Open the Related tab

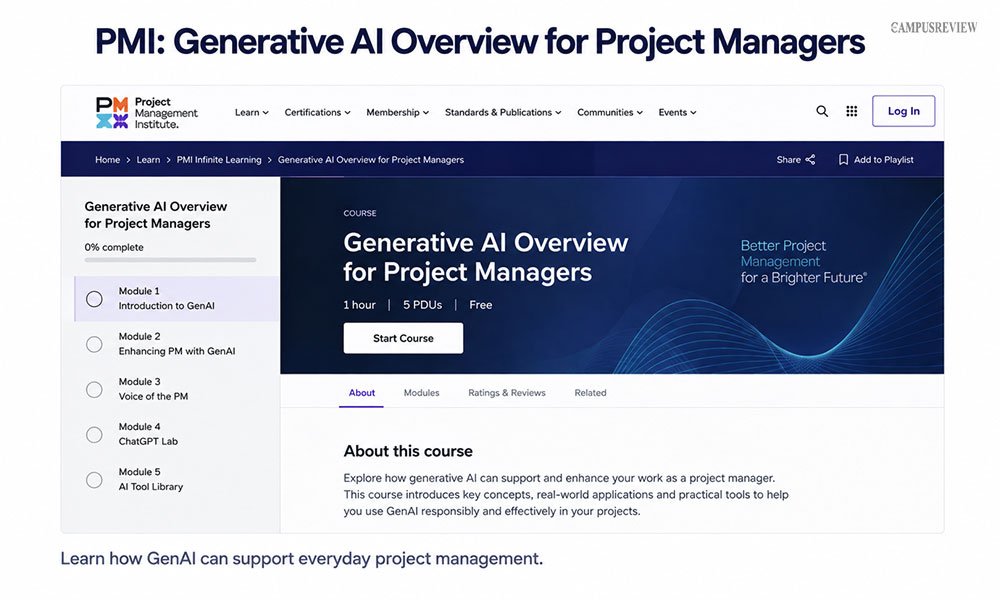[591, 393]
